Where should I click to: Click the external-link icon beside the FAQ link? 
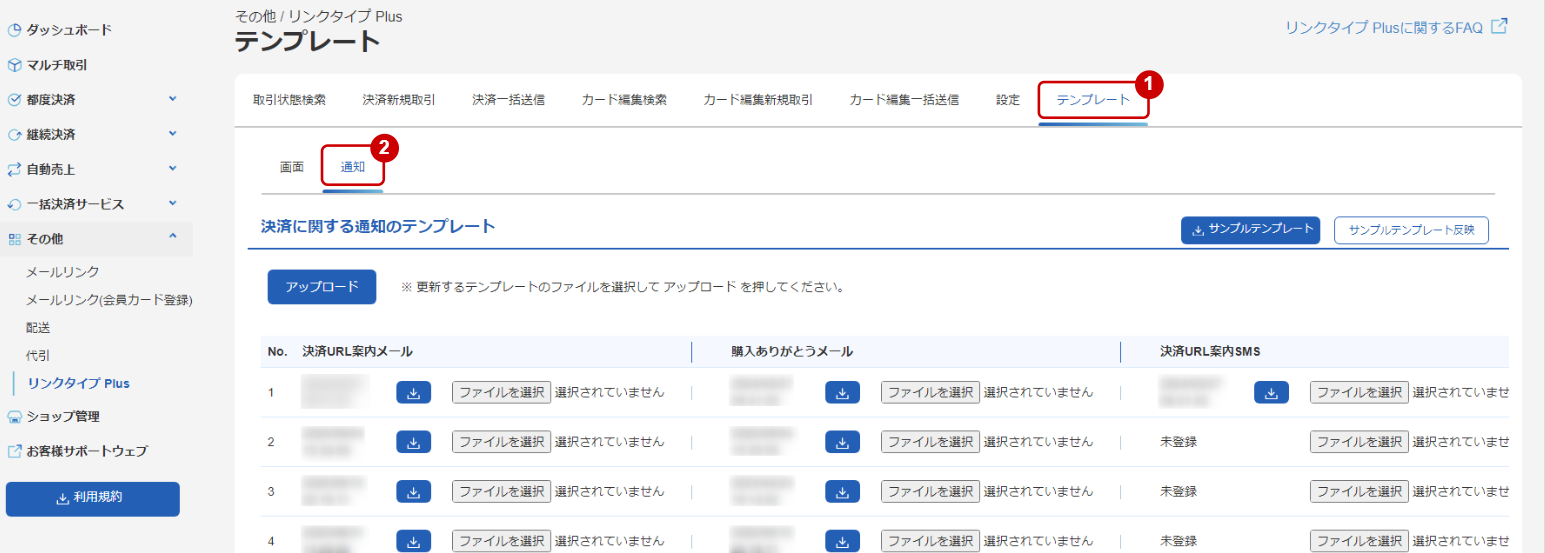1499,27
